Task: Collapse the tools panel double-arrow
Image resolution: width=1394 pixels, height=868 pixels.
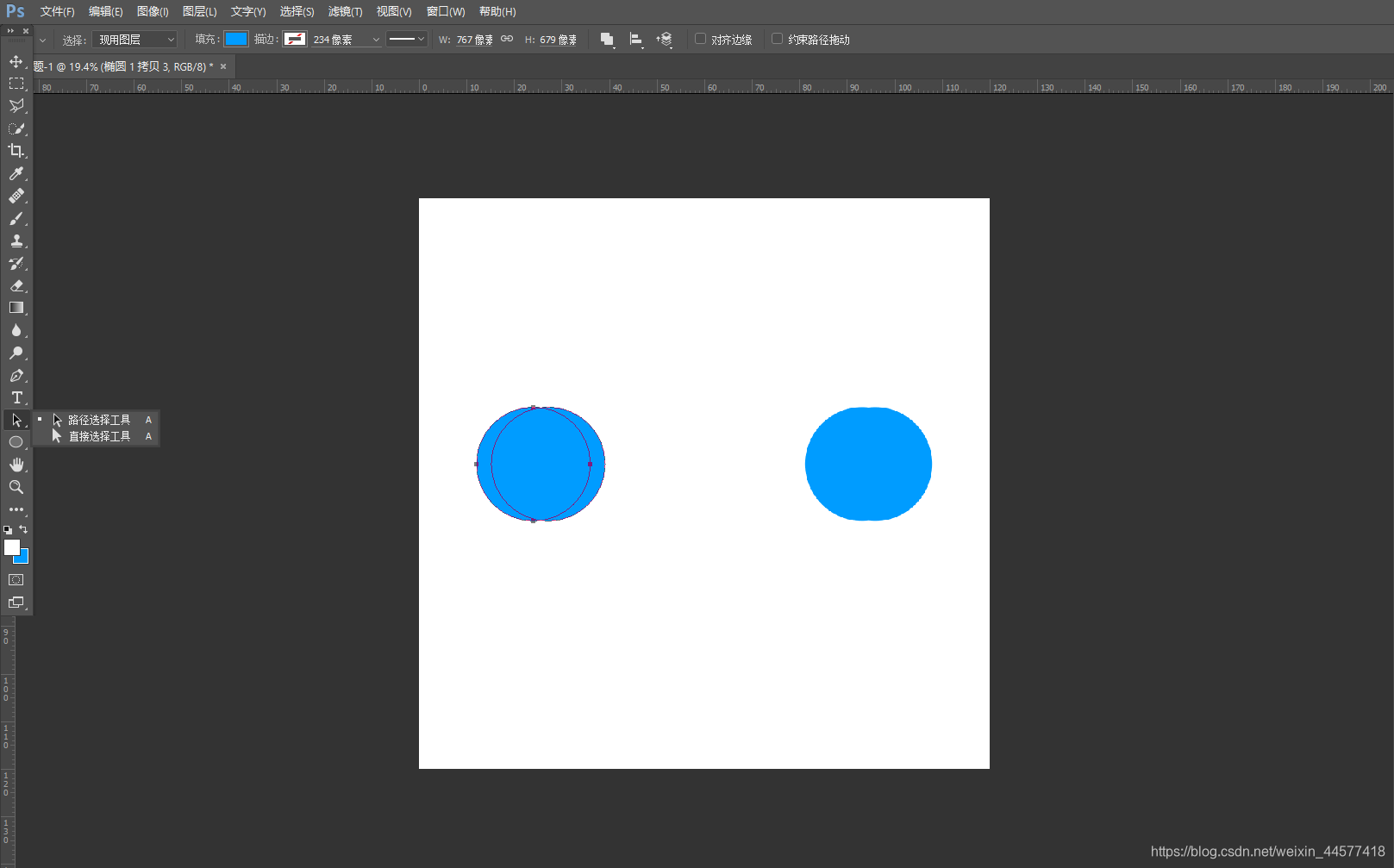Action: 10,30
